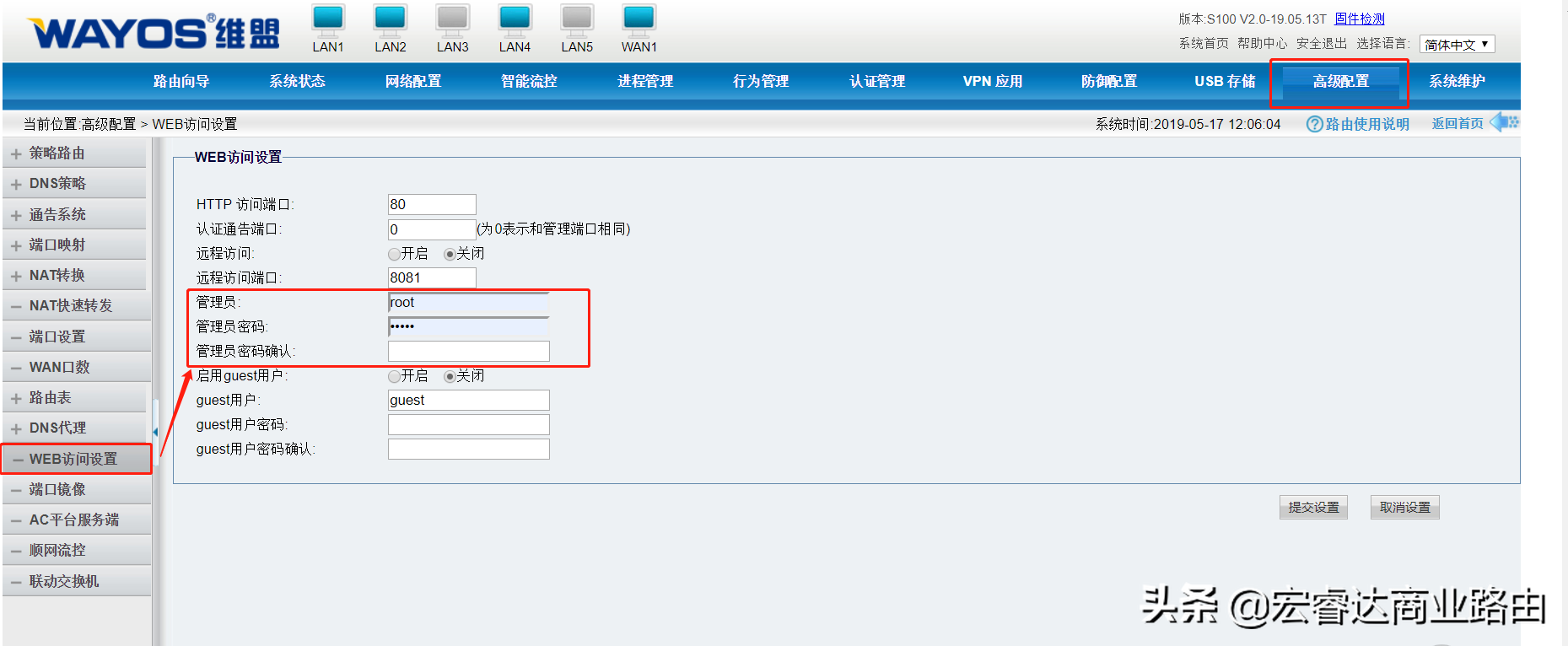Click the LAN4 port status icon
Image resolution: width=1568 pixels, height=646 pixels.
point(515,19)
